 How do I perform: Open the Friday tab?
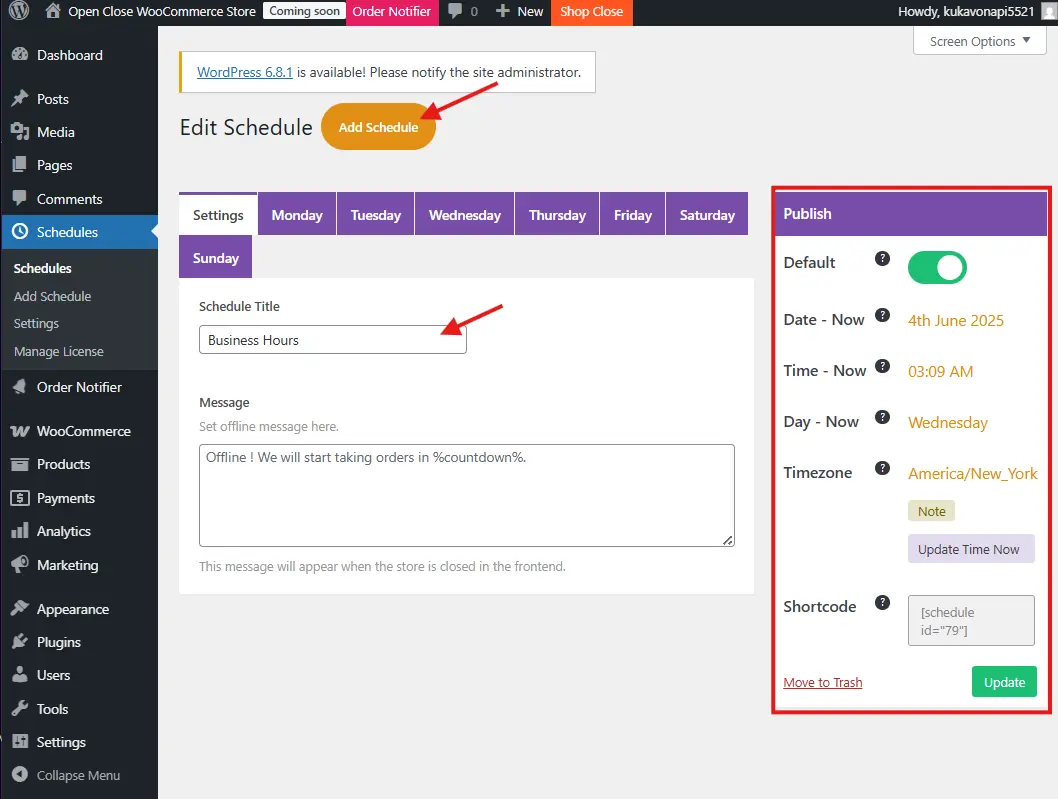[633, 215]
